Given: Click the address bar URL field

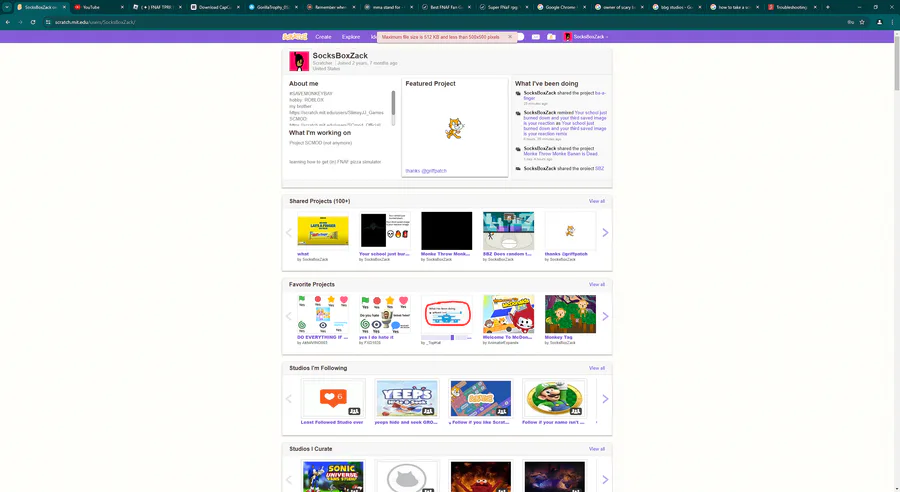Looking at the screenshot, I should tap(448, 22).
